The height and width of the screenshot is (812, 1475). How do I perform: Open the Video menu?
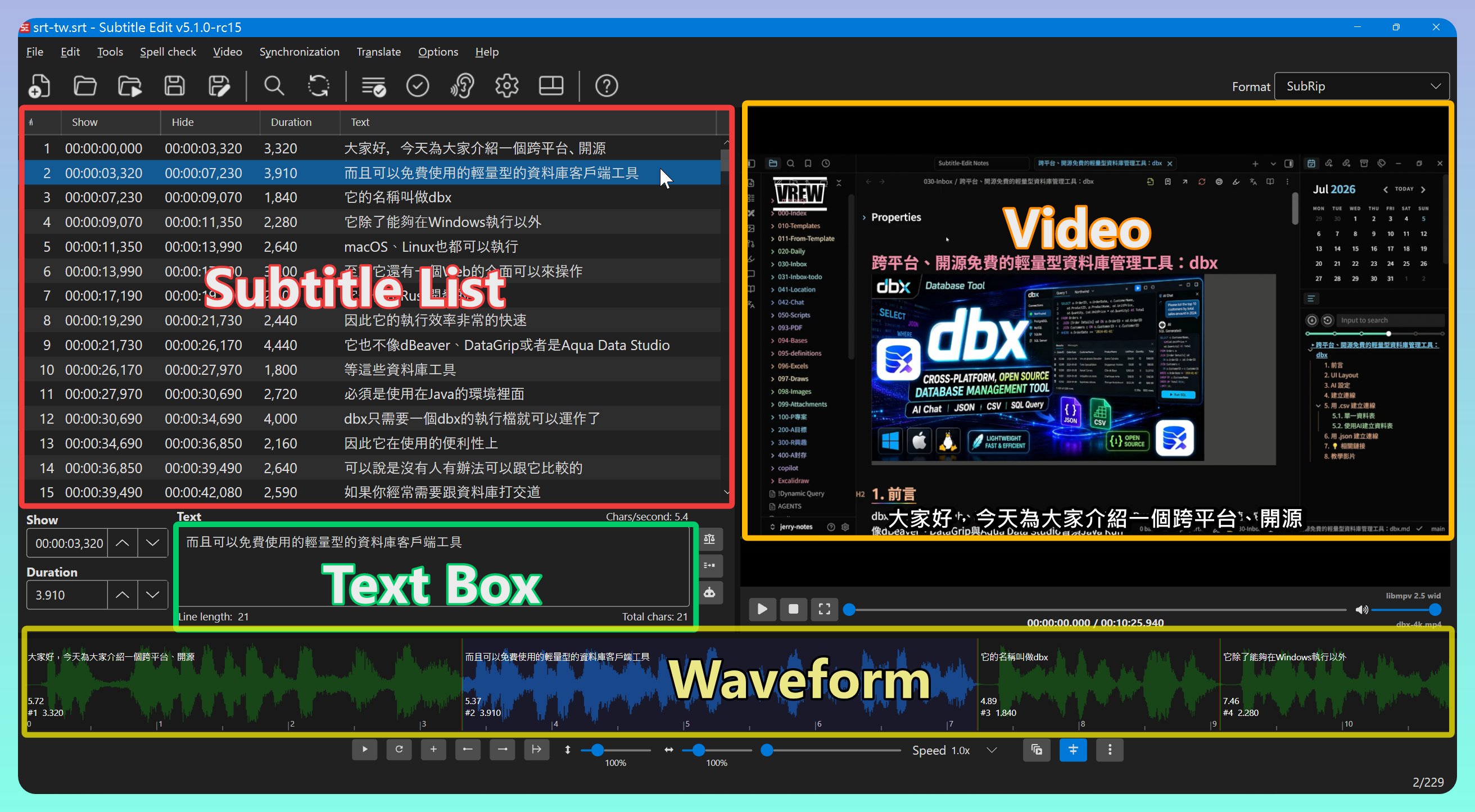(227, 52)
